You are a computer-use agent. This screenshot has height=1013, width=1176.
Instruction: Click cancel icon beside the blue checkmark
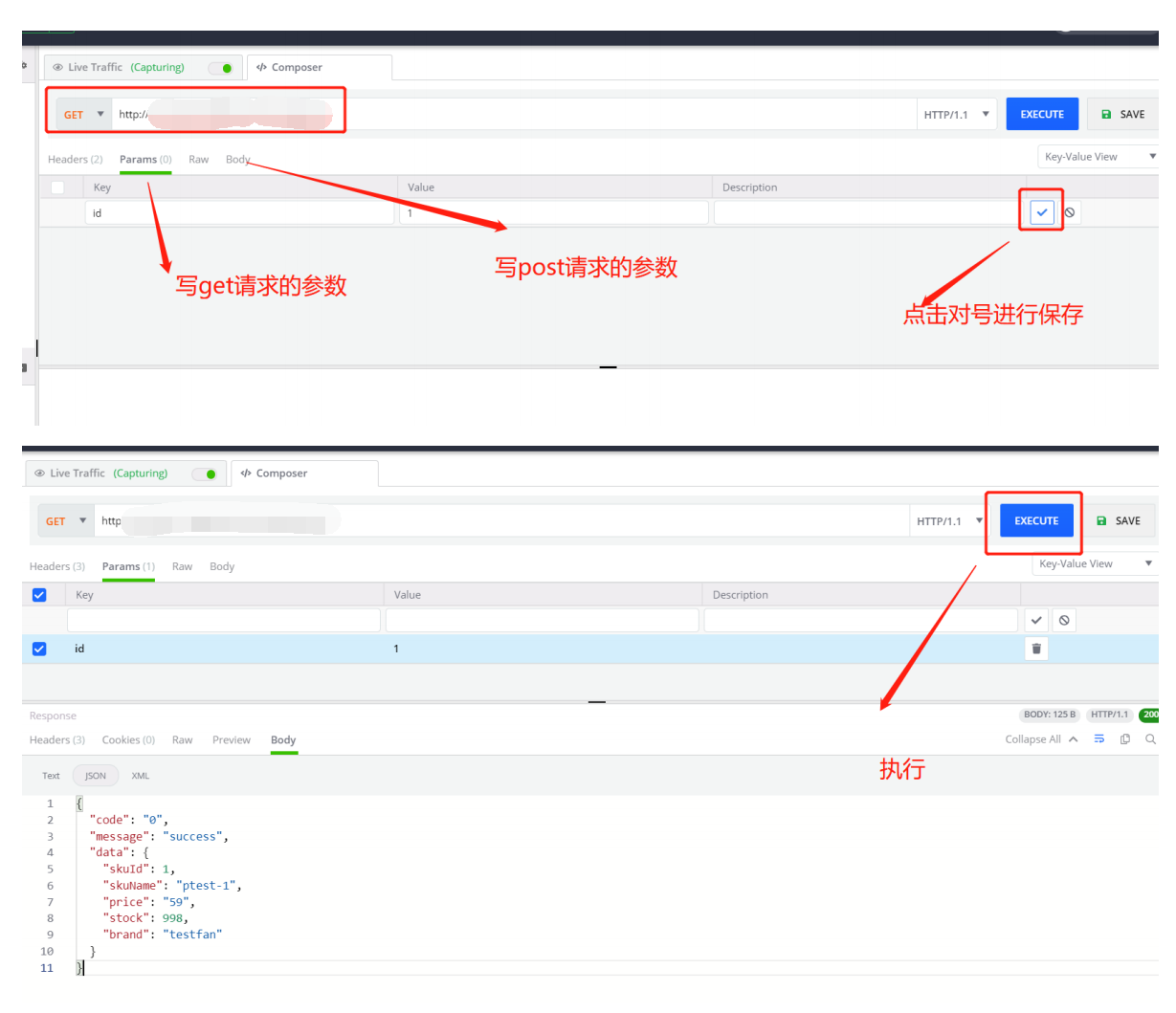tap(1070, 212)
